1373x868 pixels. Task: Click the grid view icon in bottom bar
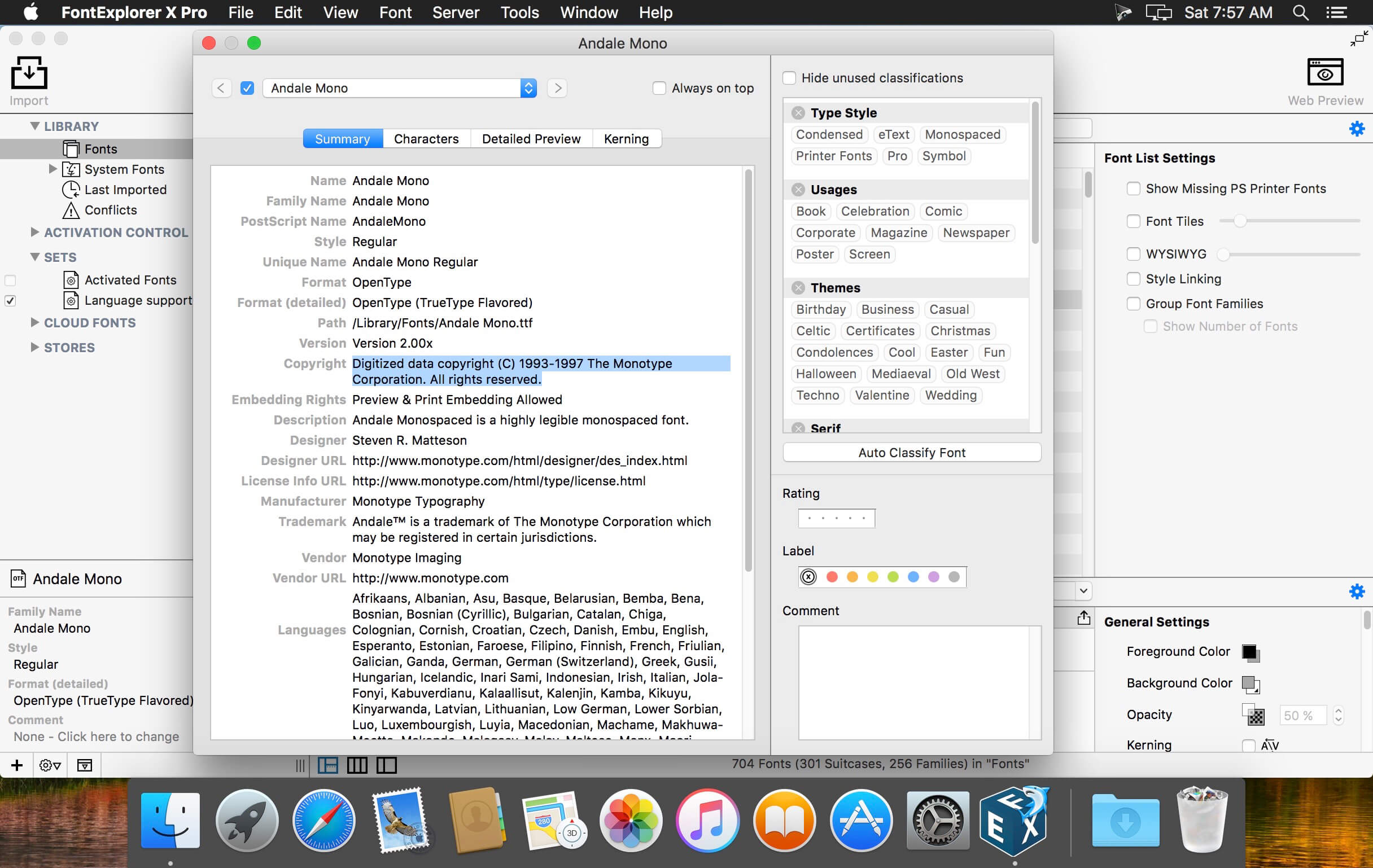click(356, 764)
